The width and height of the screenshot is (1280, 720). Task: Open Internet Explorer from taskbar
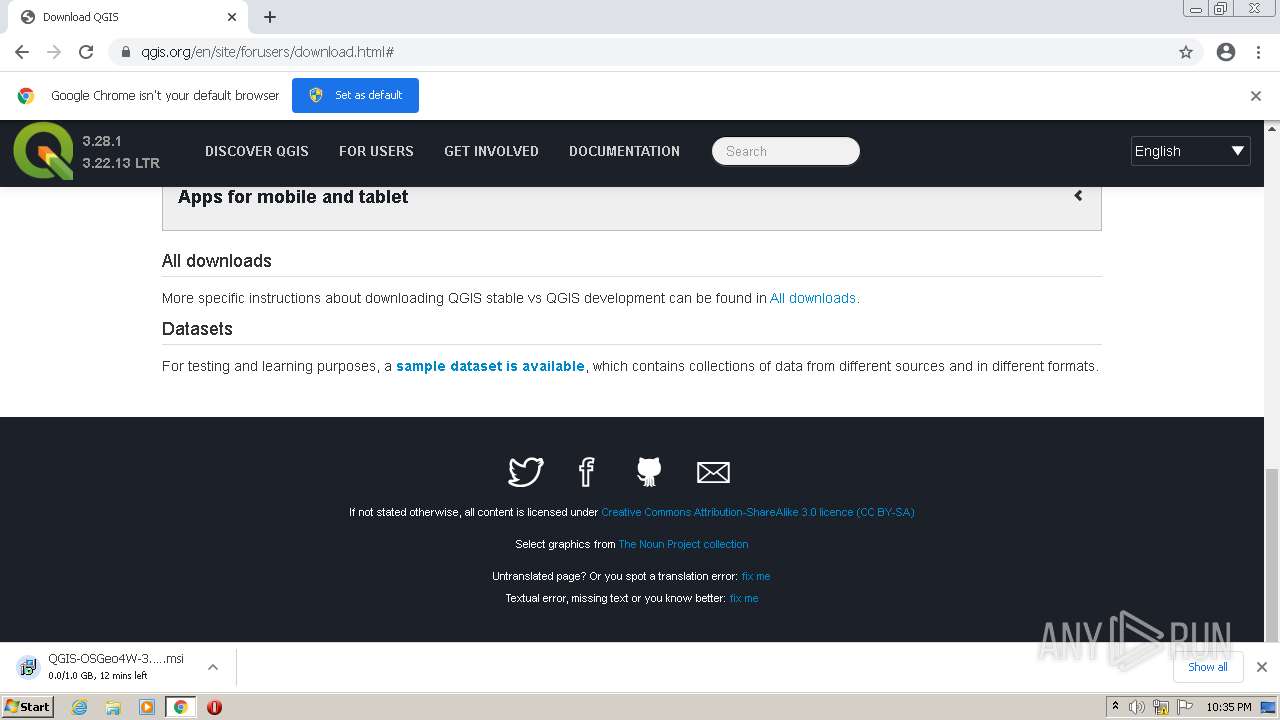tap(80, 707)
